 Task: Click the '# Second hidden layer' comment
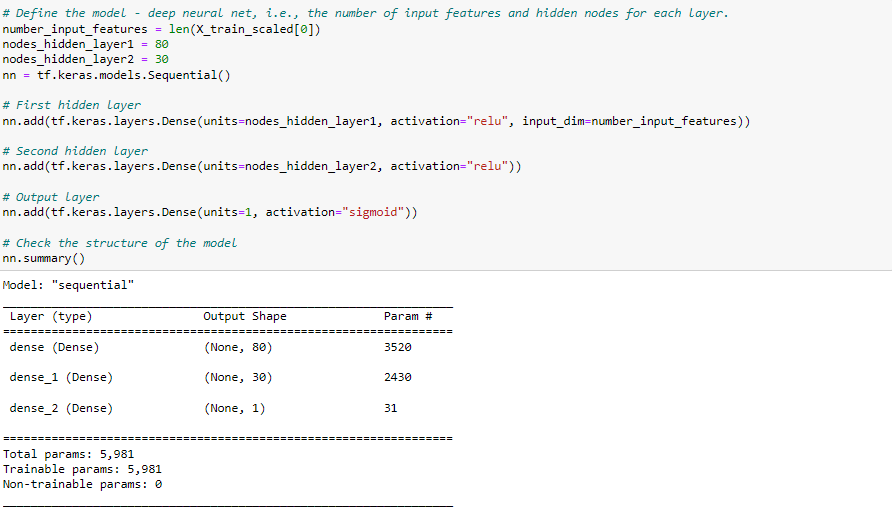tap(75, 151)
